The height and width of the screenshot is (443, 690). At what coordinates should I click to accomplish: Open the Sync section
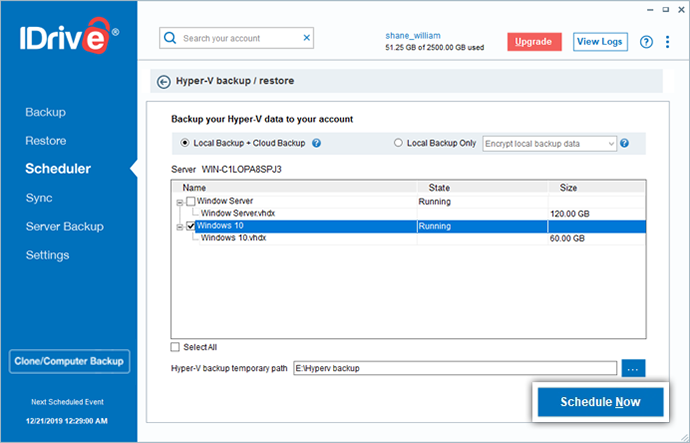pos(39,198)
